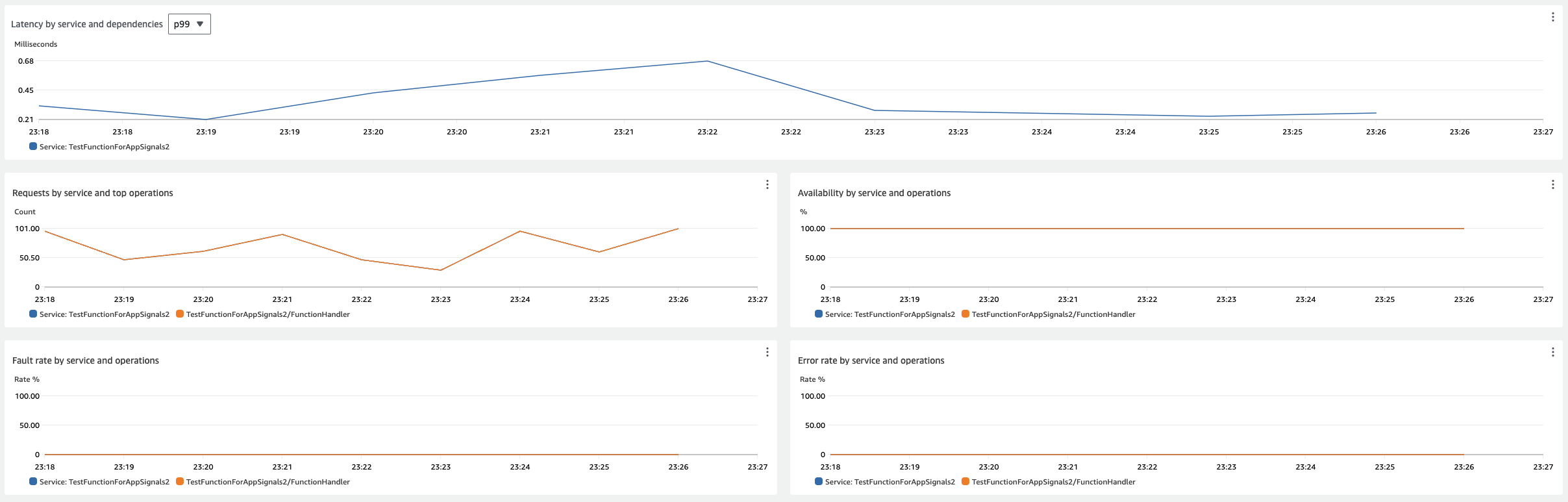Screen dimensions: 1568x502
Task: Open Requests panel three-dot options menu
Action: [767, 184]
